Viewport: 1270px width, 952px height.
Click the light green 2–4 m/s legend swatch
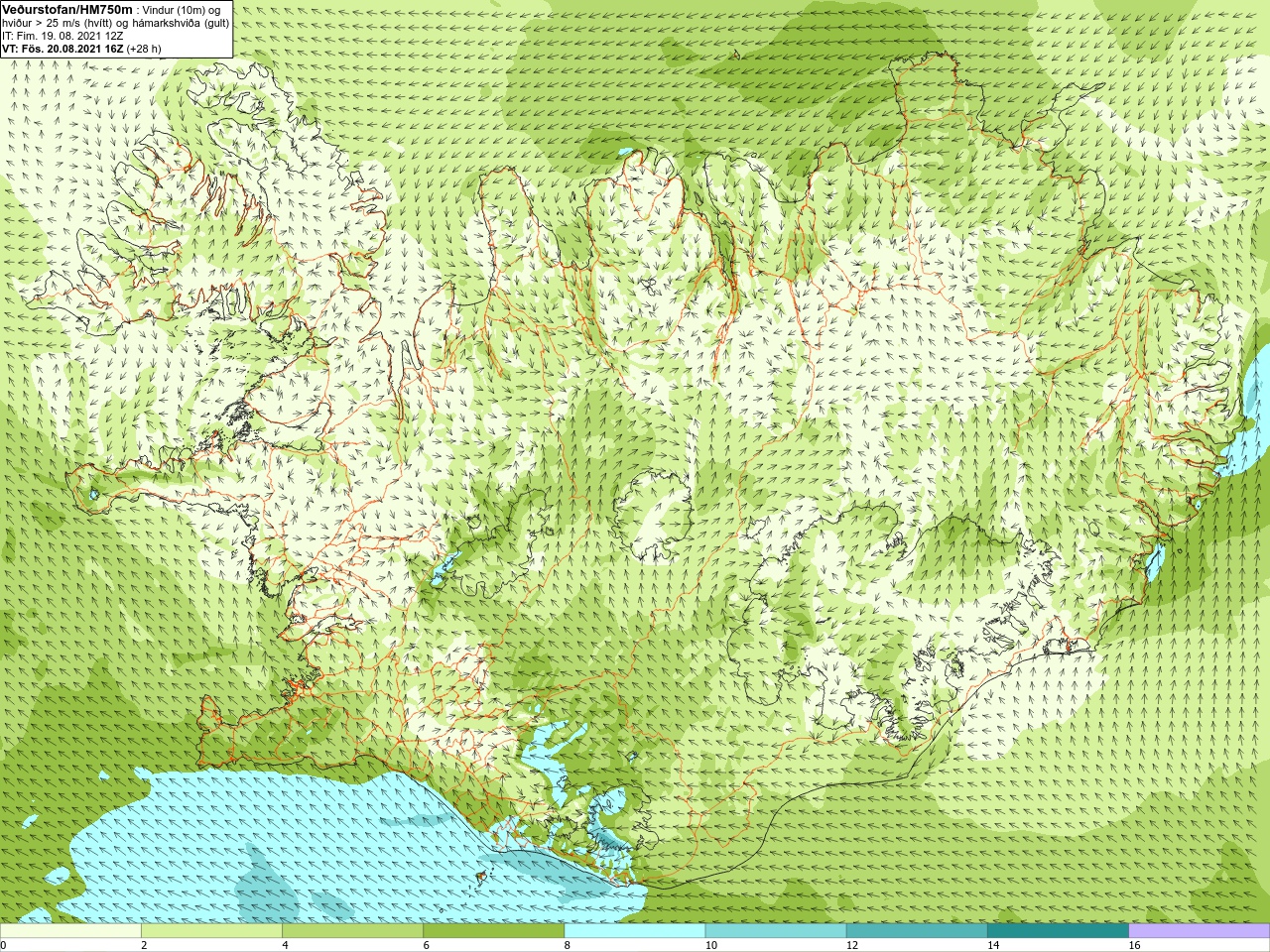click(211, 931)
